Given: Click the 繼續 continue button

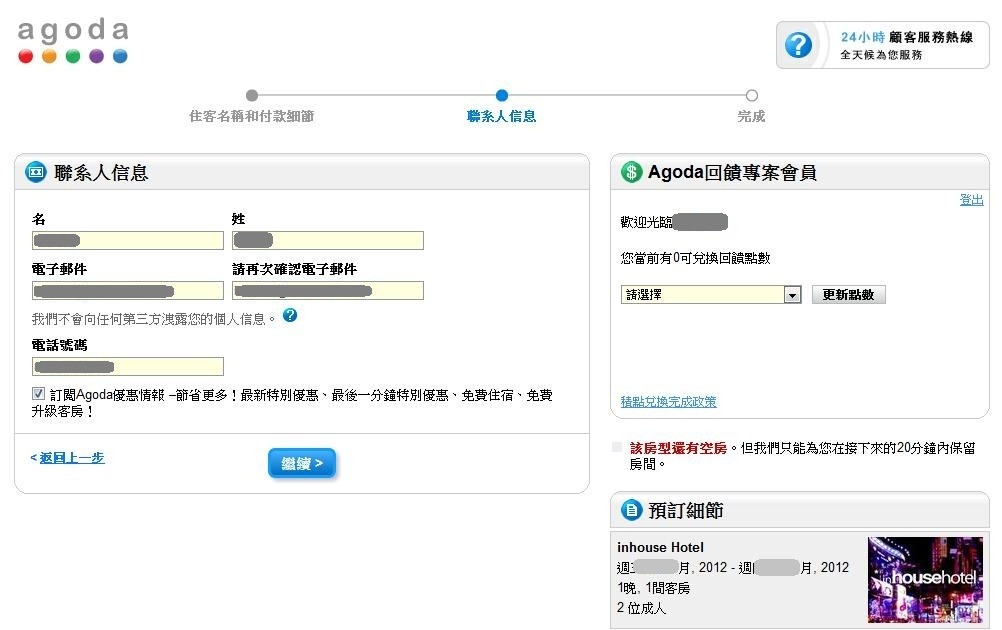Looking at the screenshot, I should [x=302, y=463].
